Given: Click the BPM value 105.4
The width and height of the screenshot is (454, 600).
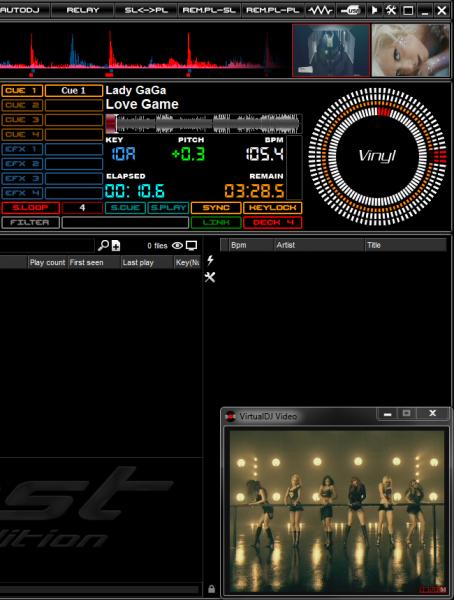Looking at the screenshot, I should click(x=265, y=154).
